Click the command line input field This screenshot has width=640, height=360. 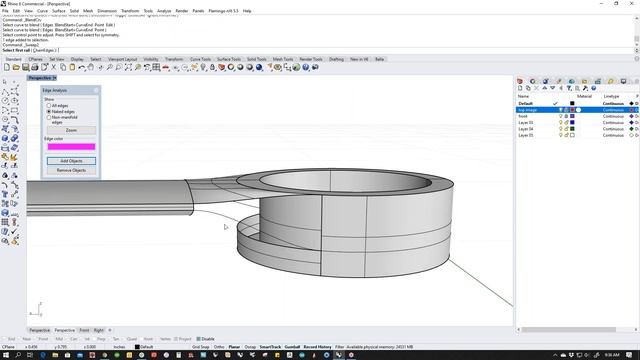[x=318, y=50]
